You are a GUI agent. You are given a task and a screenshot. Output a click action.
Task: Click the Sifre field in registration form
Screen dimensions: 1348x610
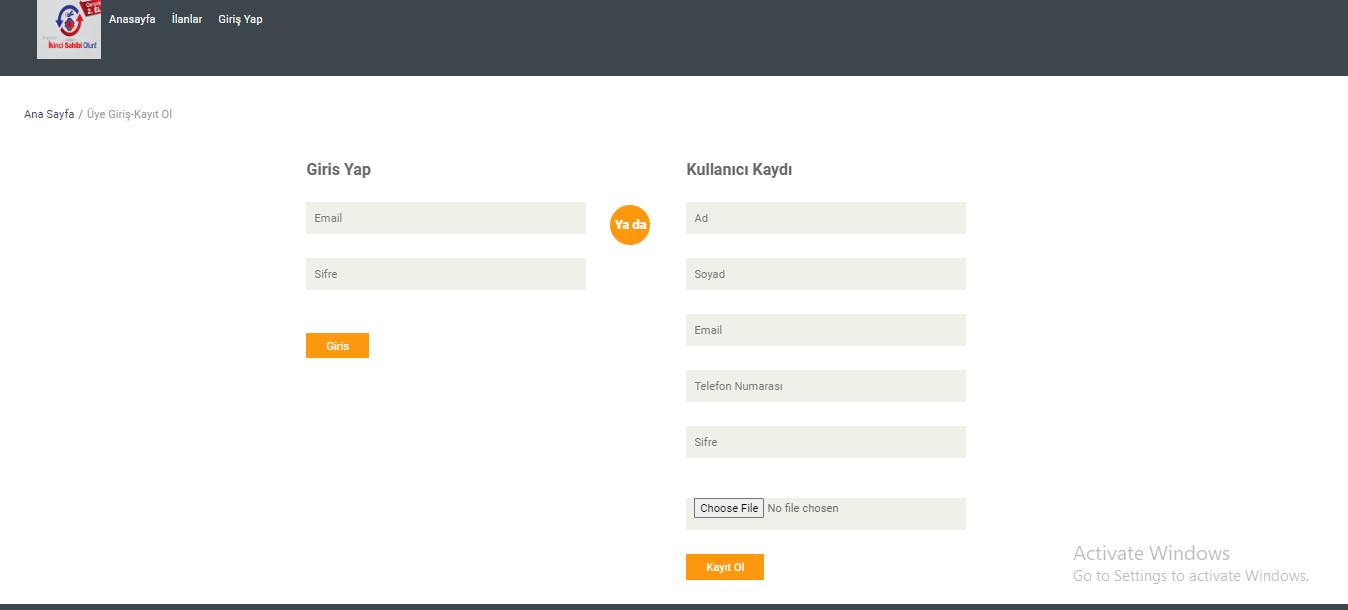tap(825, 441)
